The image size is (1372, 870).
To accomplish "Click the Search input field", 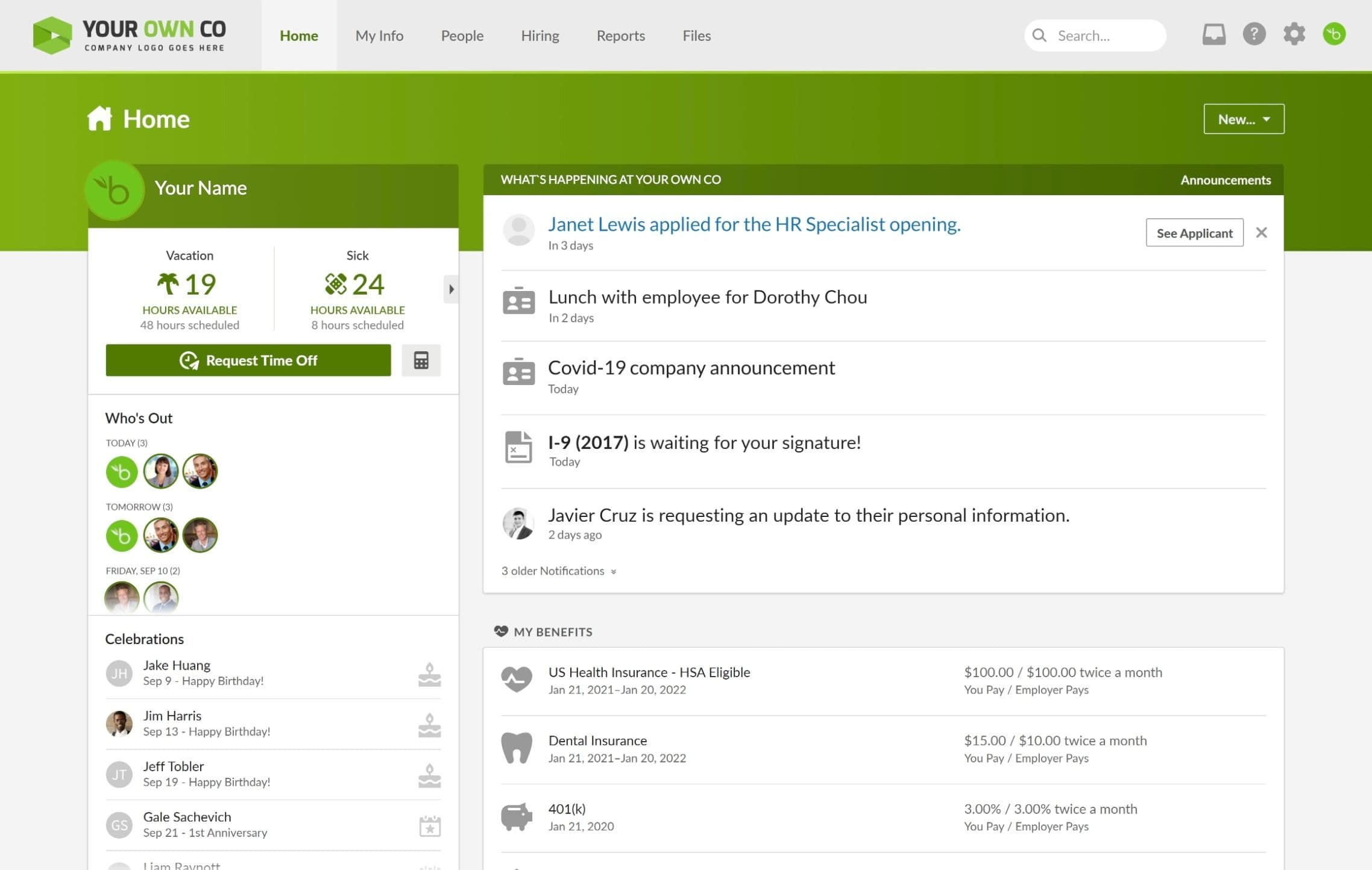I will pyautogui.click(x=1095, y=36).
